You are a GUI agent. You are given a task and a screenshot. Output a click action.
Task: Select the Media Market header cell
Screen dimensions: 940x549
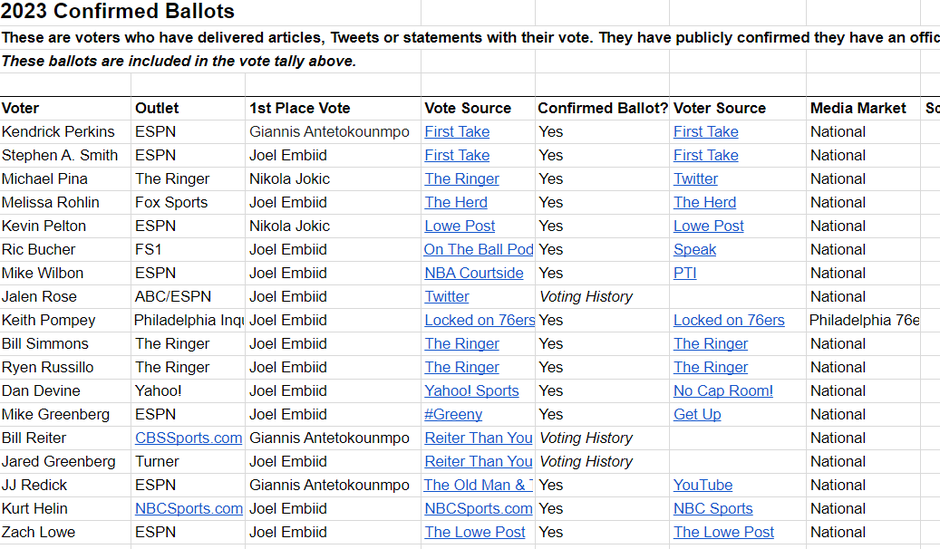point(858,108)
